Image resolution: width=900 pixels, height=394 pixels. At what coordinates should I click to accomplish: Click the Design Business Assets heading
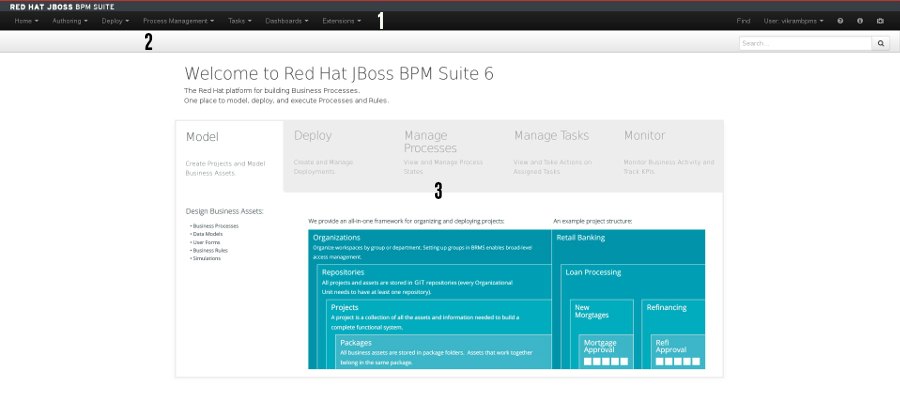coord(224,211)
